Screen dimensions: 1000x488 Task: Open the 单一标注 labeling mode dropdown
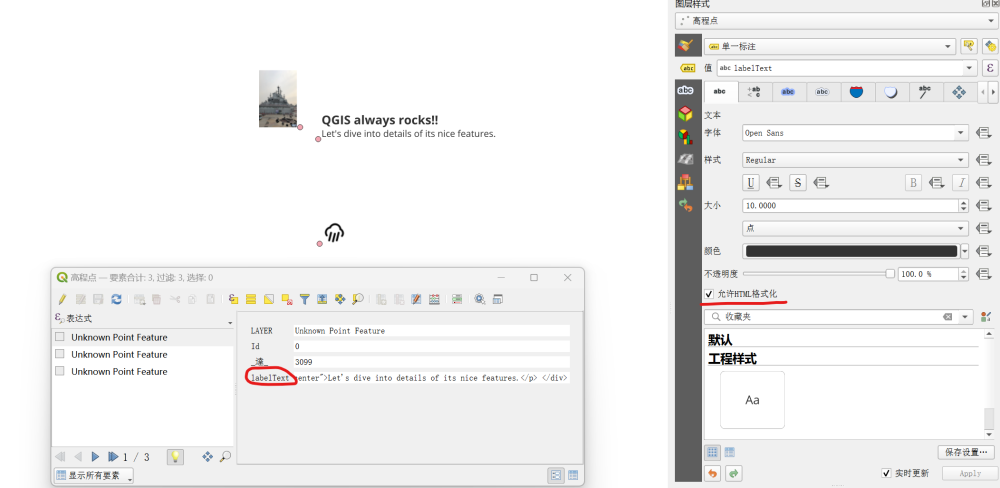pos(830,47)
